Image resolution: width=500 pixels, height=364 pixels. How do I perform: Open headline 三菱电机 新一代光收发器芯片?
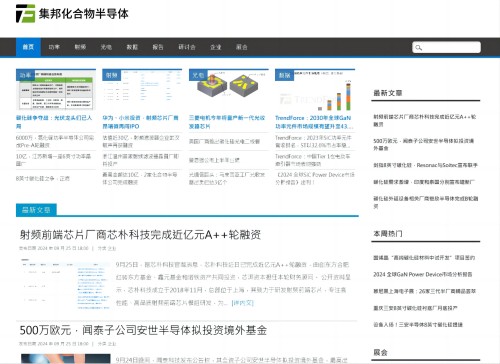pos(227,122)
